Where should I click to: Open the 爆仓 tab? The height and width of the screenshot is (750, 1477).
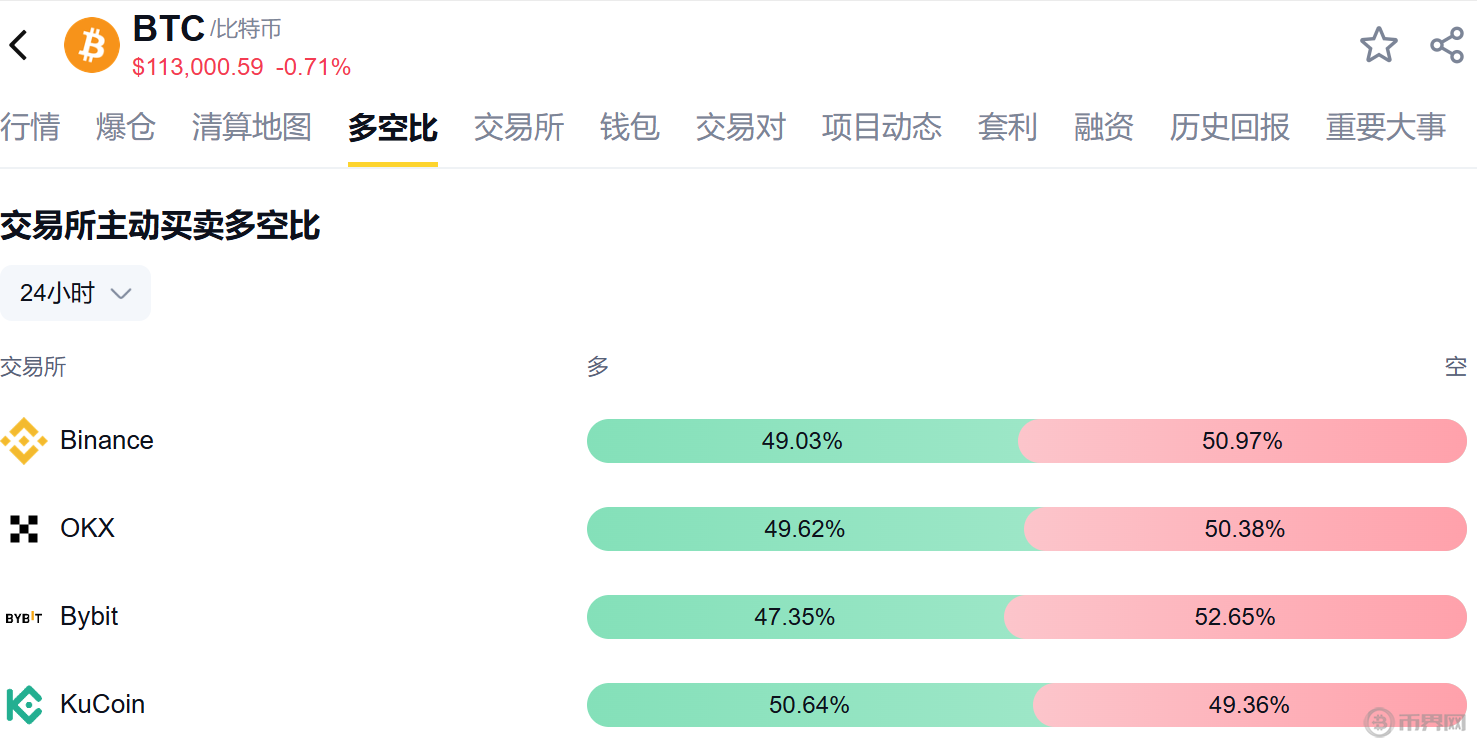[126, 127]
